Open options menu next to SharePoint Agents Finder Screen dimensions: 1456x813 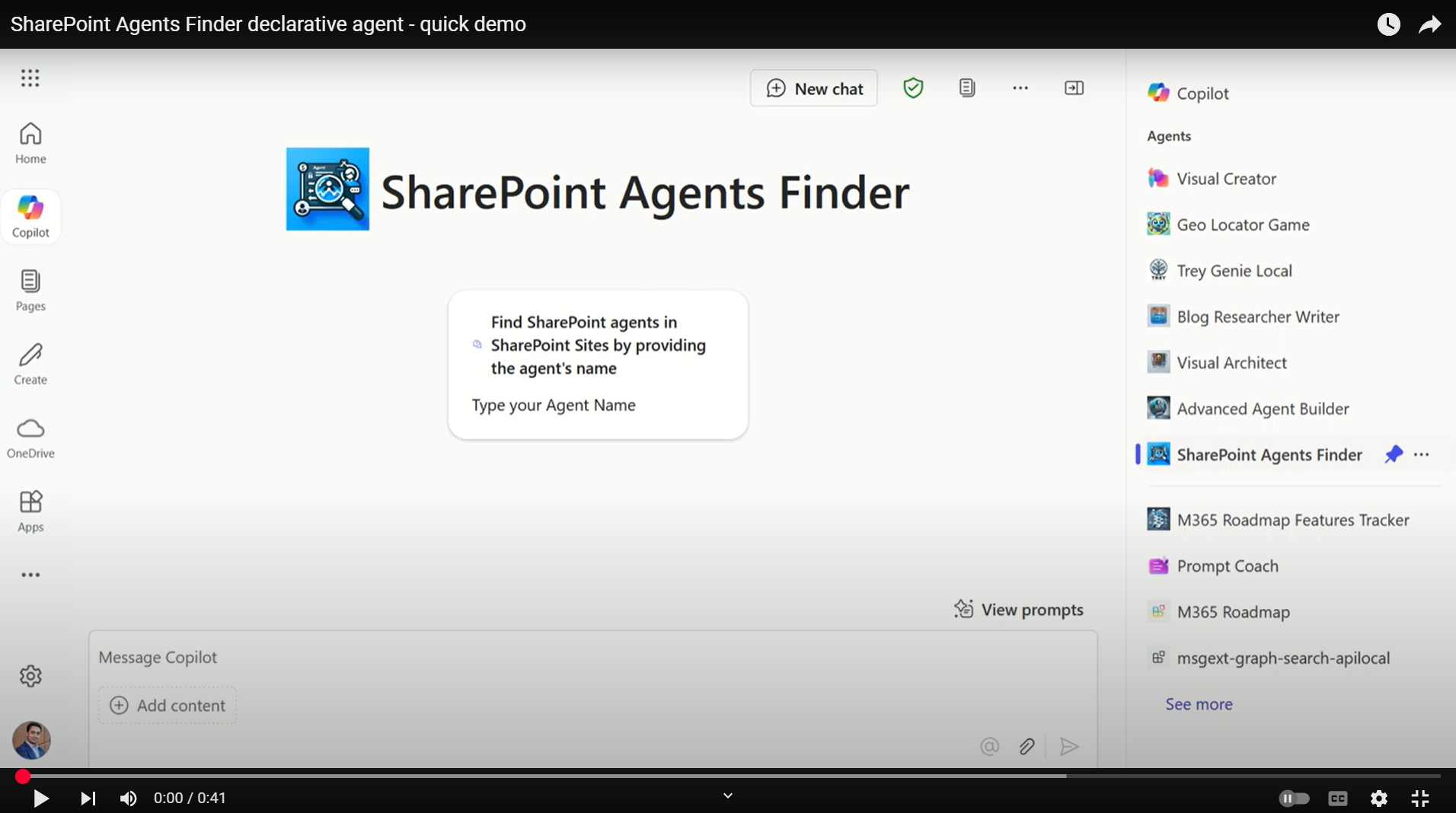point(1421,454)
